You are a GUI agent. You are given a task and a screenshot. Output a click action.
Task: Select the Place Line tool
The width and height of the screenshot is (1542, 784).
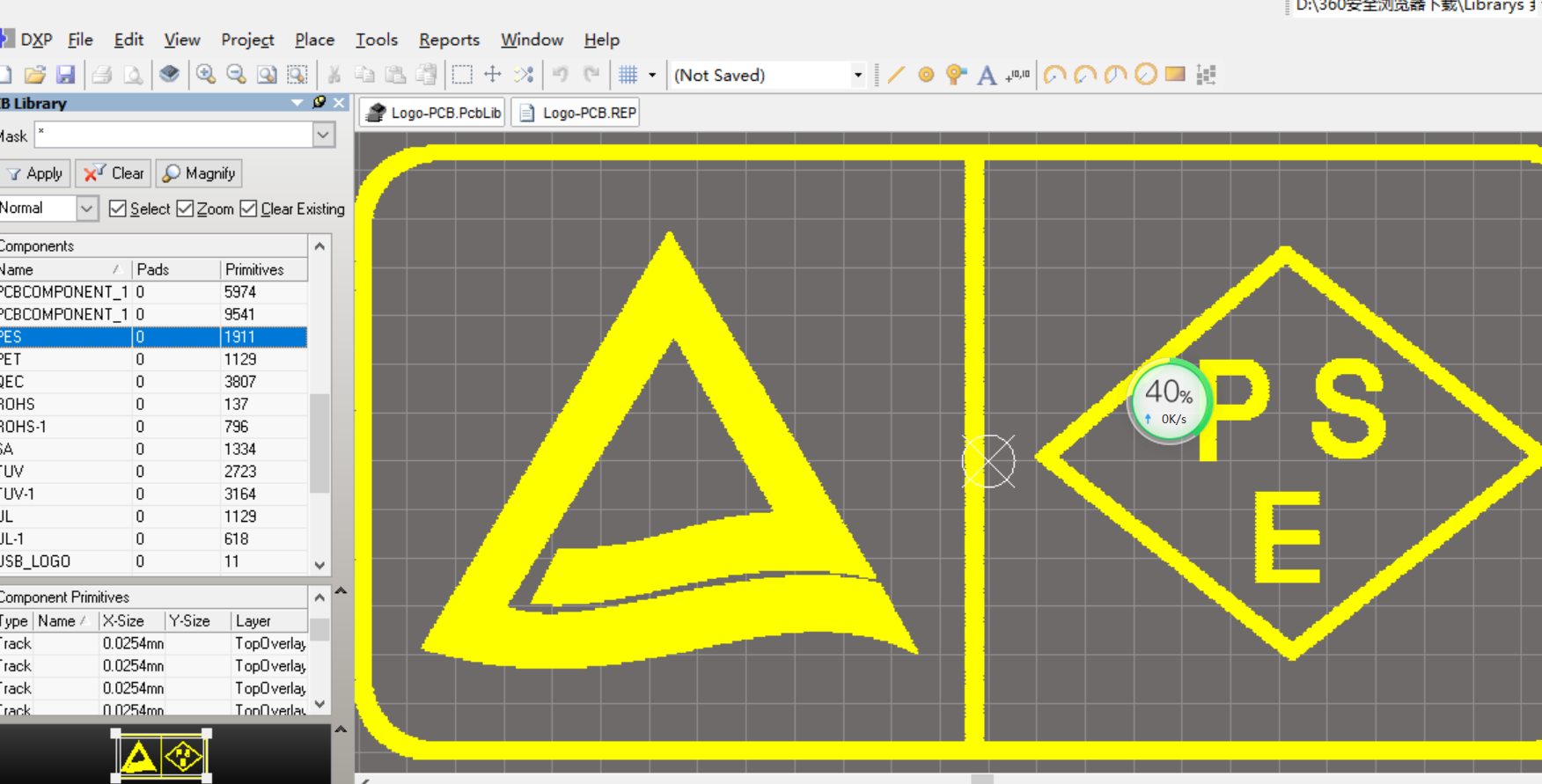(896, 75)
